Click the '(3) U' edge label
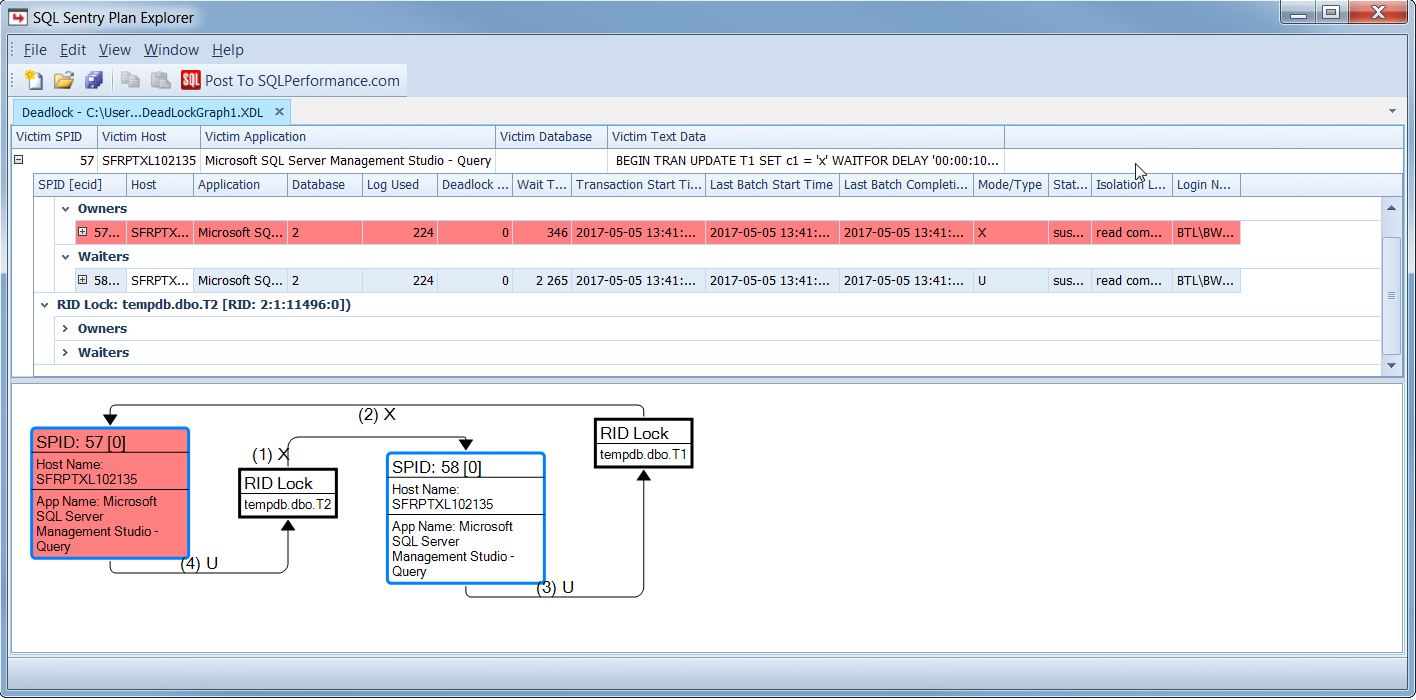 (555, 587)
